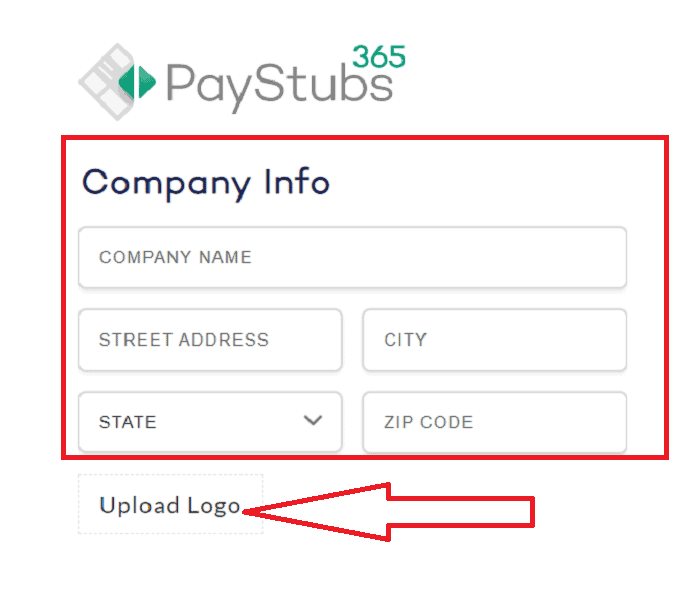Click the PayStubs wordmark text
Viewport: 690px width, 604px height.
coord(279,86)
